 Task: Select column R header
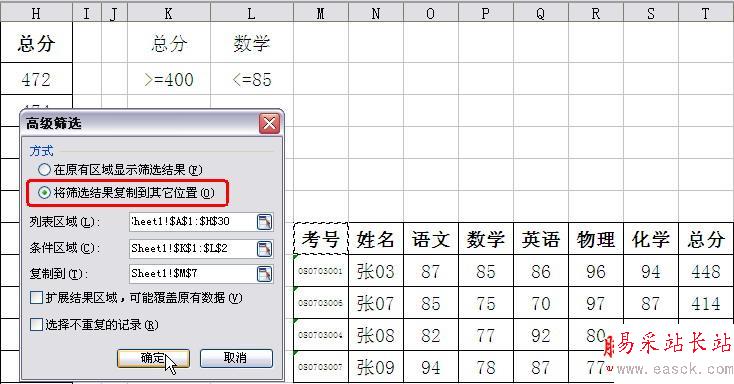pos(596,14)
